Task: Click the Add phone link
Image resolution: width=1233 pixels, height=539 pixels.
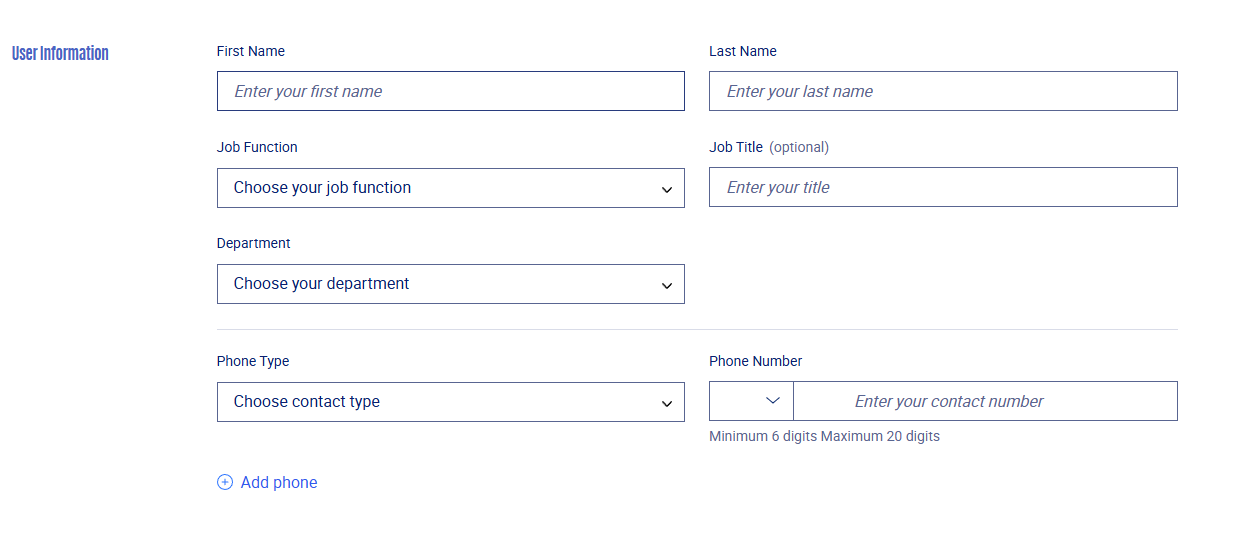Action: pyautogui.click(x=267, y=482)
